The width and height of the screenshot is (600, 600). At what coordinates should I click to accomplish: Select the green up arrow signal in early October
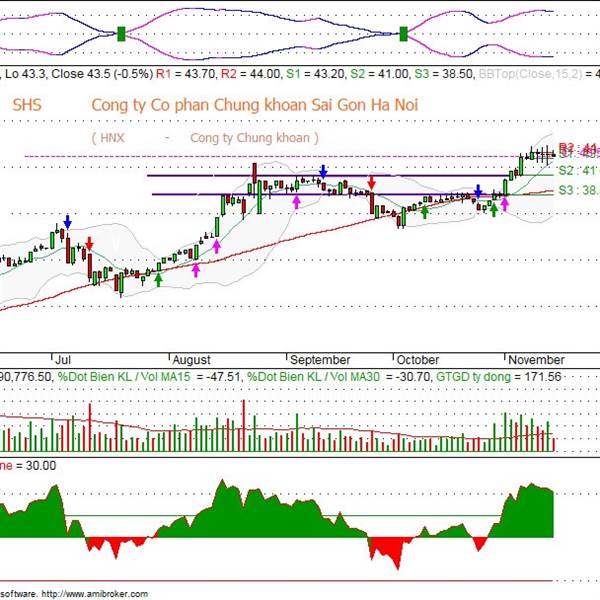424,212
